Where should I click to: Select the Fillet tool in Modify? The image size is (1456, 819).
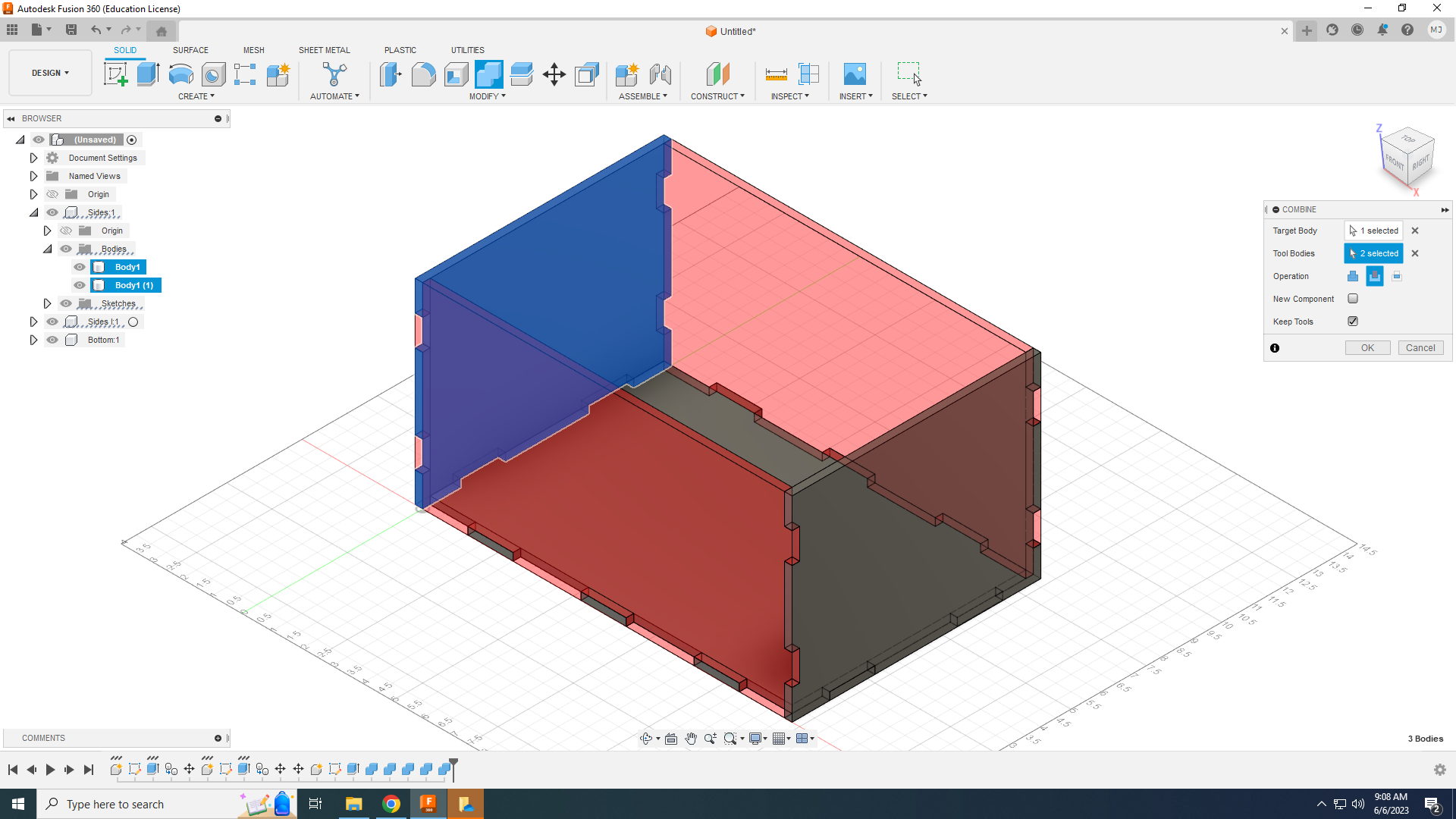click(423, 74)
